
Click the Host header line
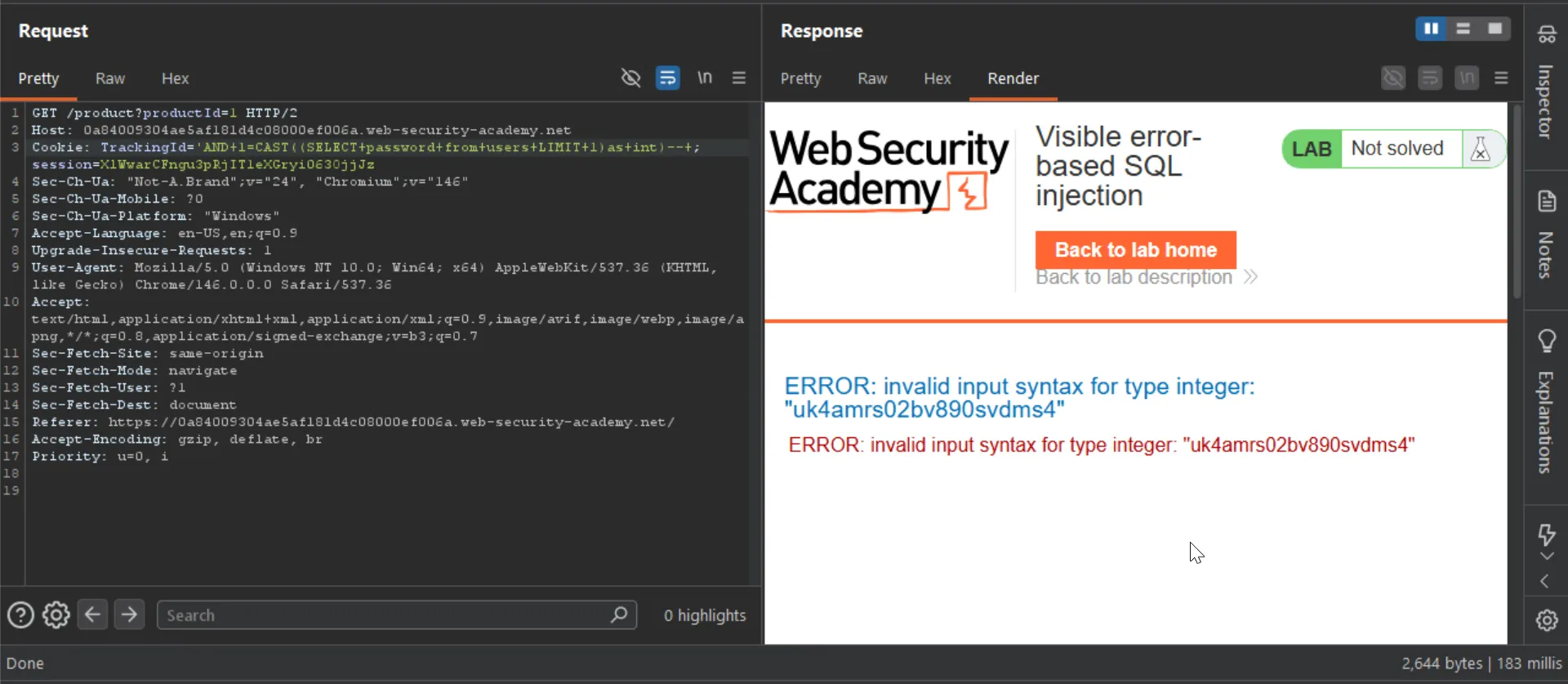click(301, 130)
